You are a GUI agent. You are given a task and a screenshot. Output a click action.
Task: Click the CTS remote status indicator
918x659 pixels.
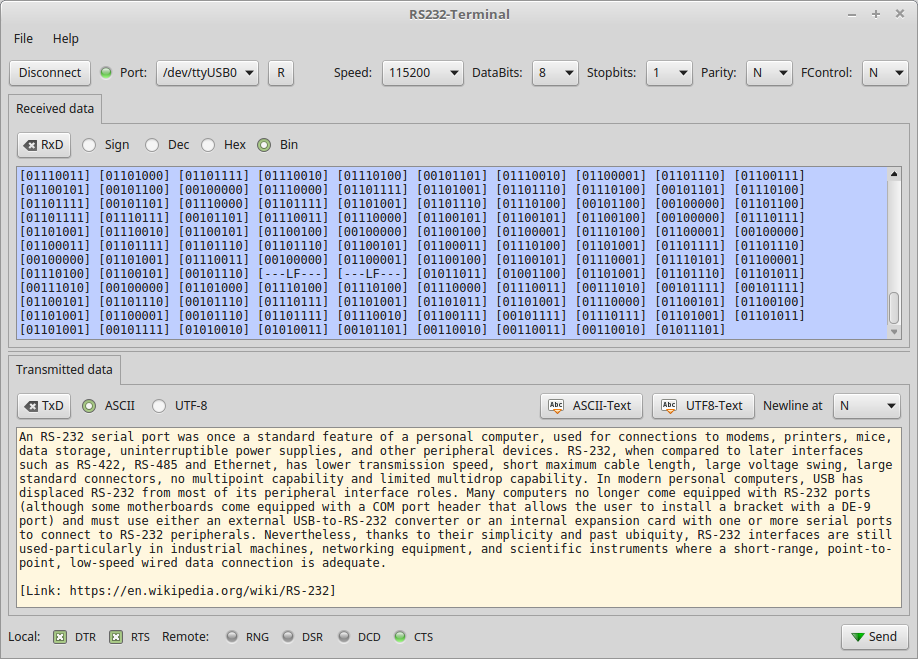pyautogui.click(x=400, y=637)
